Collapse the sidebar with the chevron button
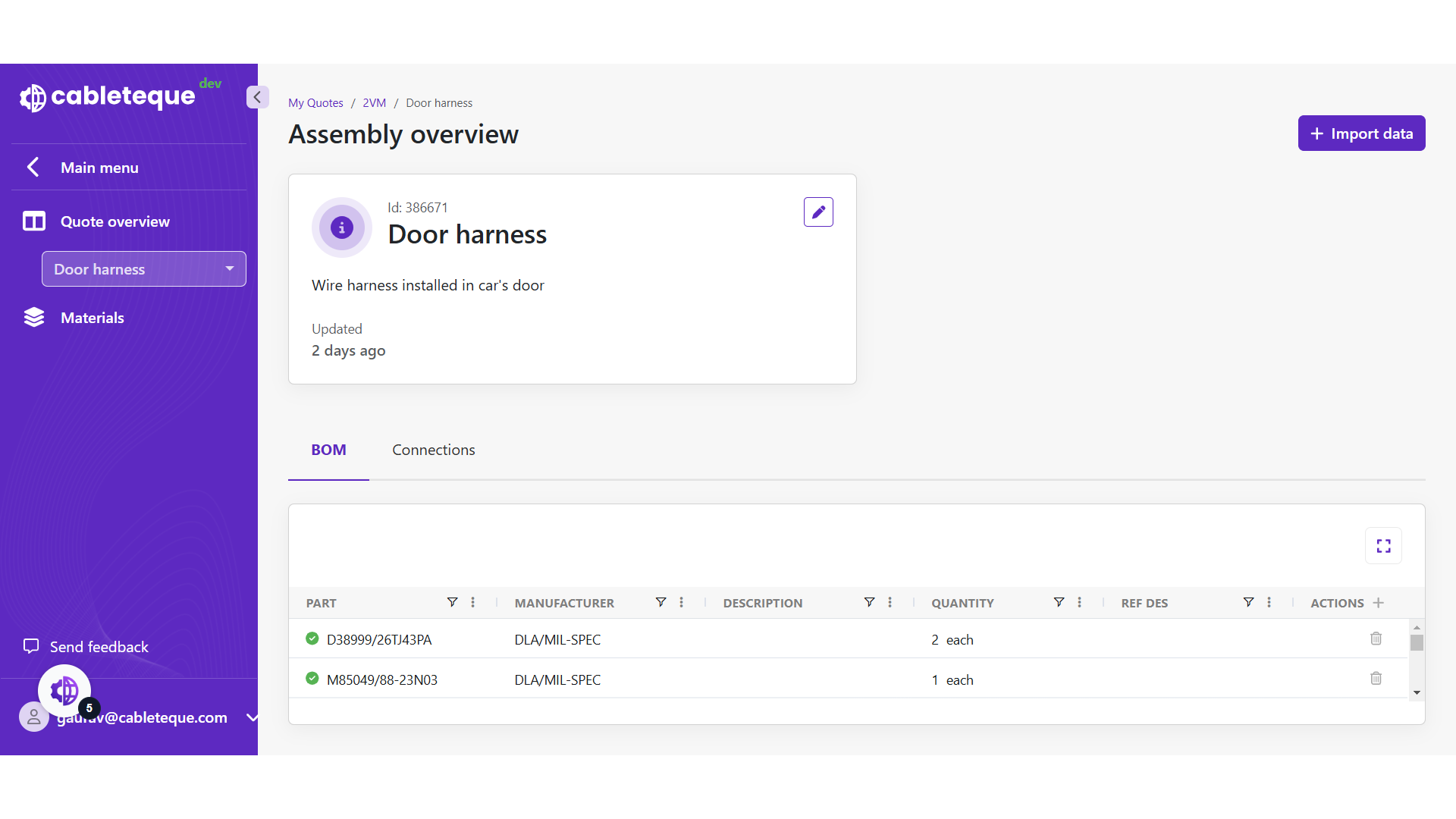This screenshot has width=1456, height=819. click(257, 97)
